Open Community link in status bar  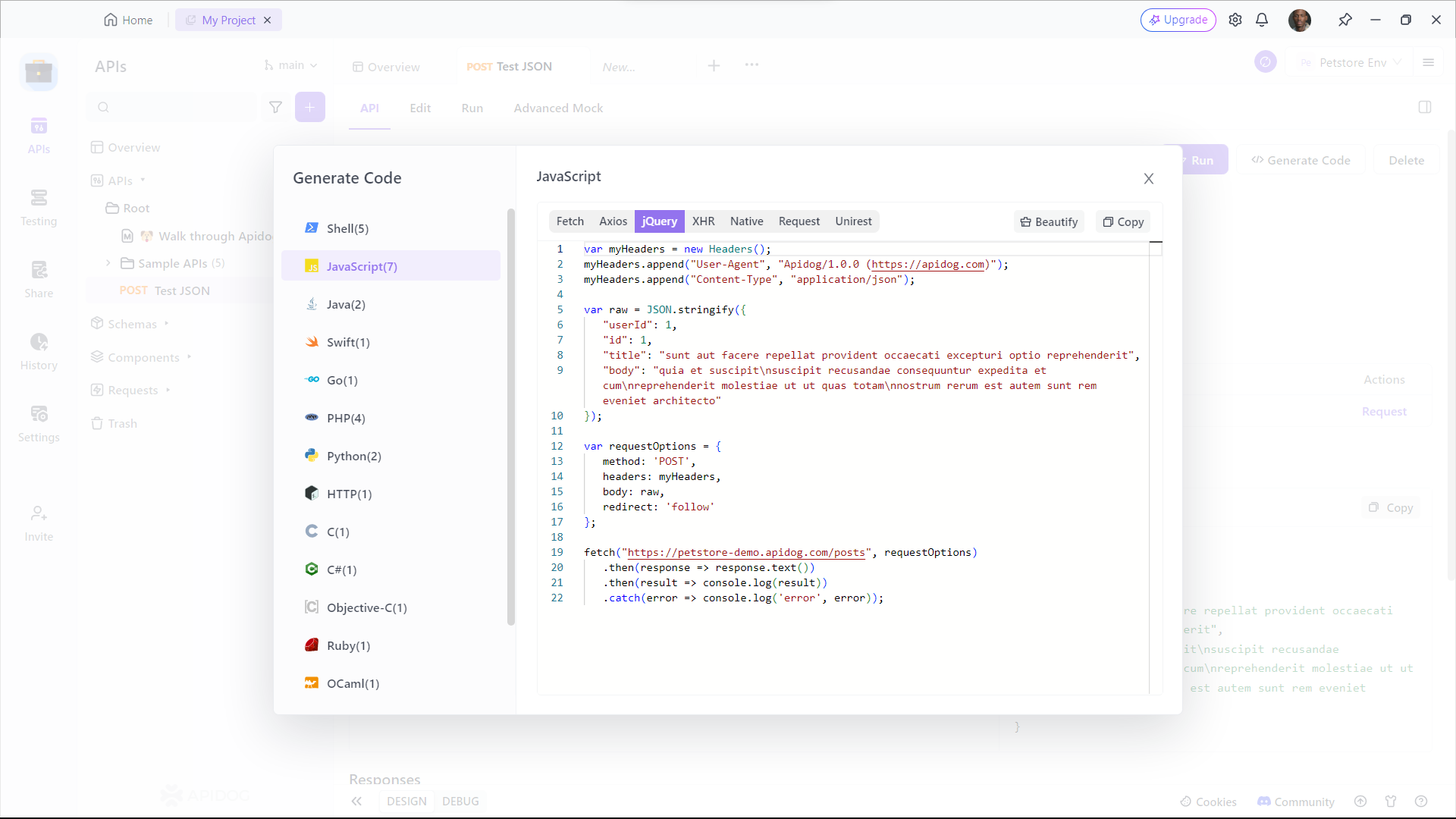pos(1296,802)
